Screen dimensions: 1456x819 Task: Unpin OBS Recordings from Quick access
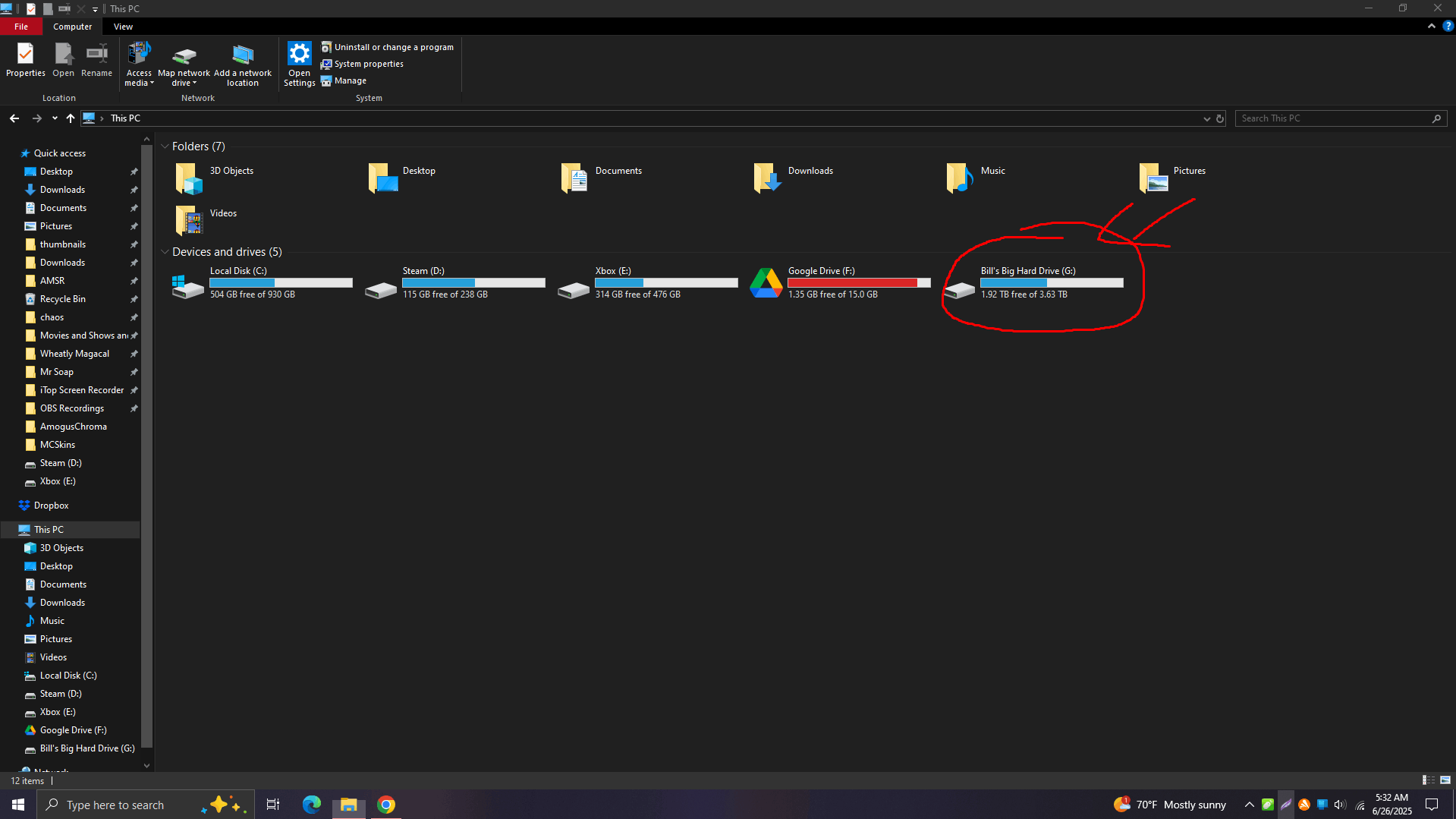click(x=134, y=408)
